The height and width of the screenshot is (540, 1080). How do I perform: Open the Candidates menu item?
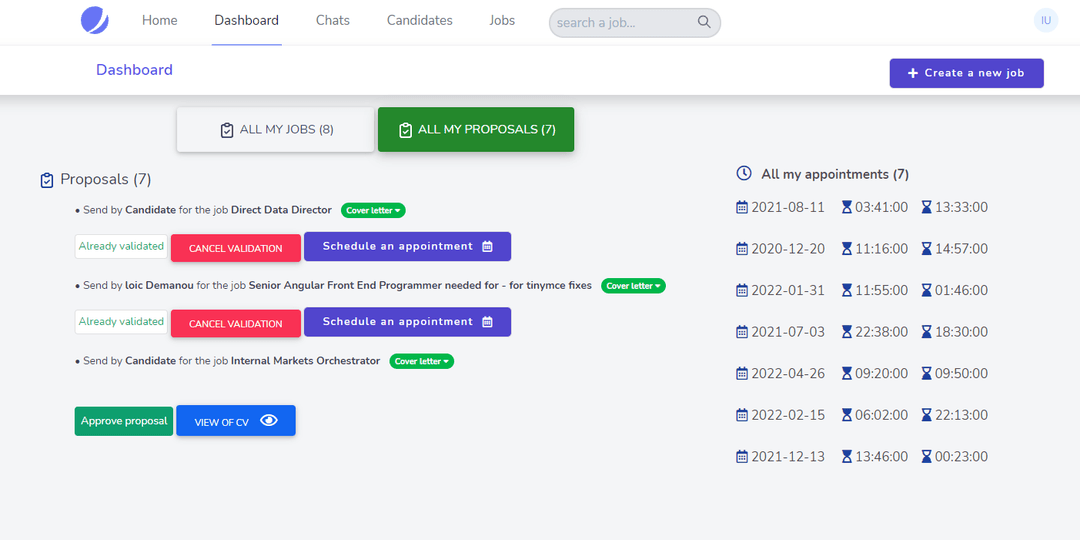[x=419, y=20]
